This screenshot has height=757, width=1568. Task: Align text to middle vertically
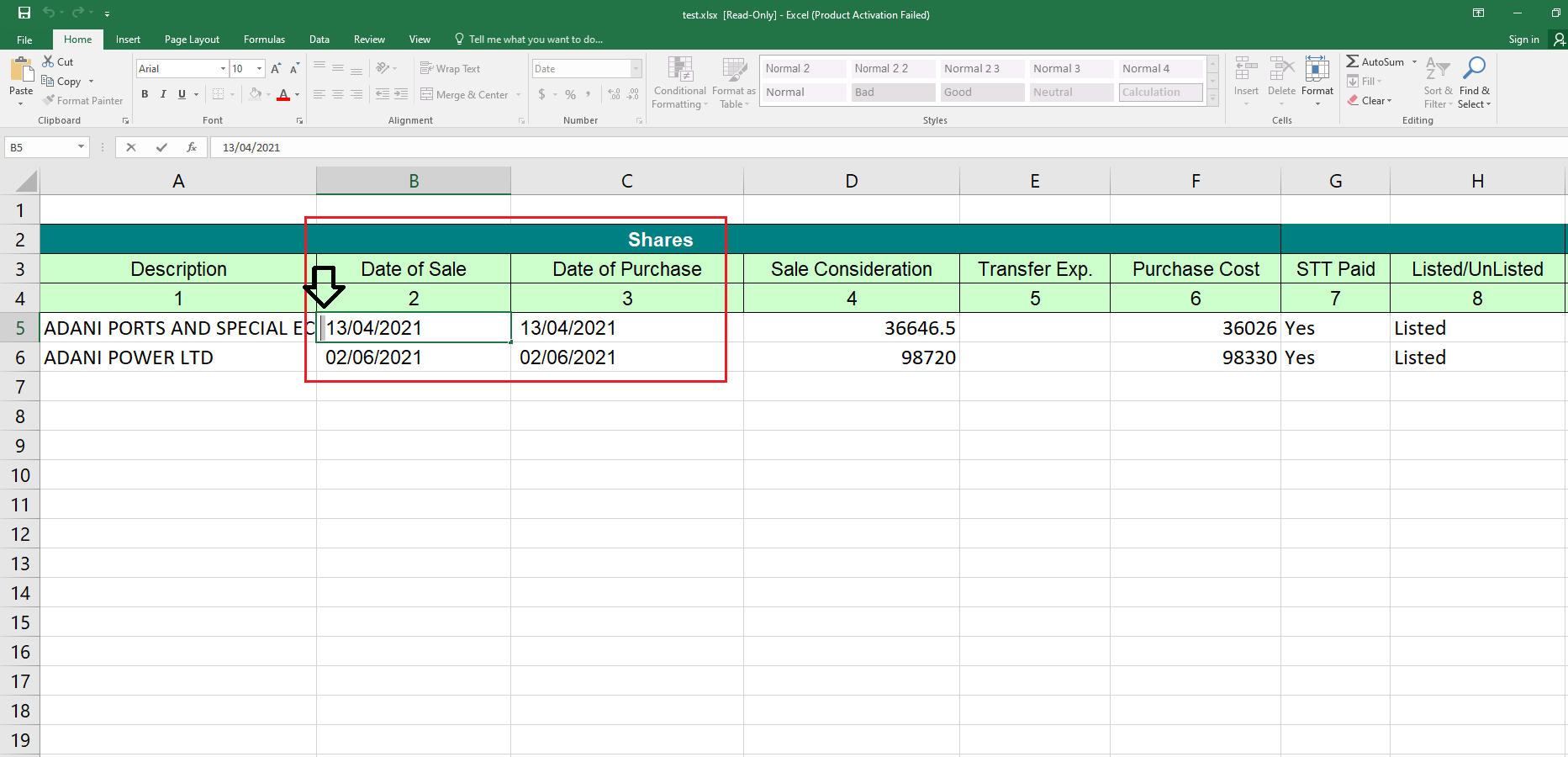point(338,68)
